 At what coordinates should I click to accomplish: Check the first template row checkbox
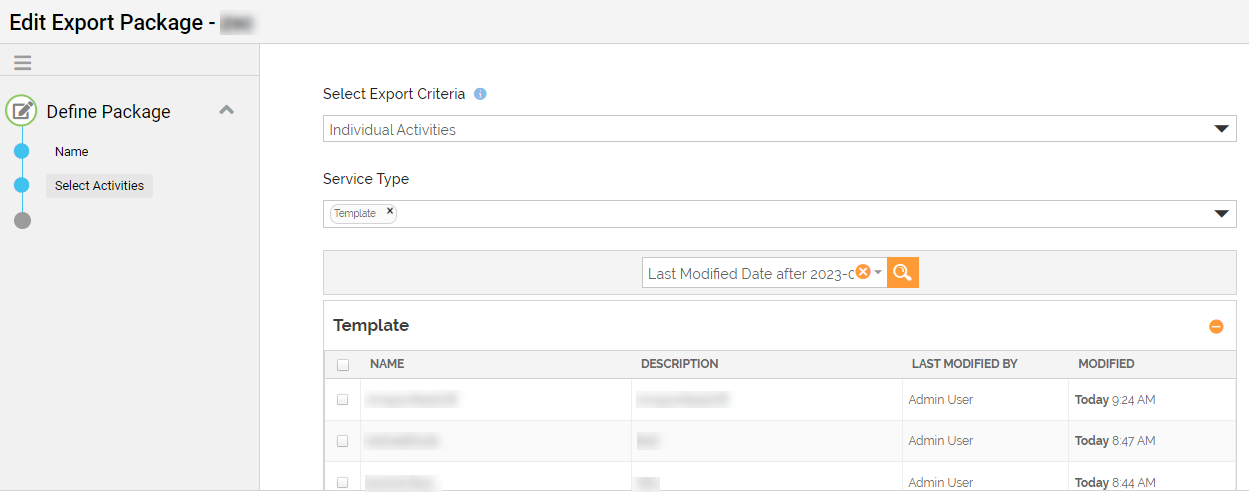(x=342, y=399)
